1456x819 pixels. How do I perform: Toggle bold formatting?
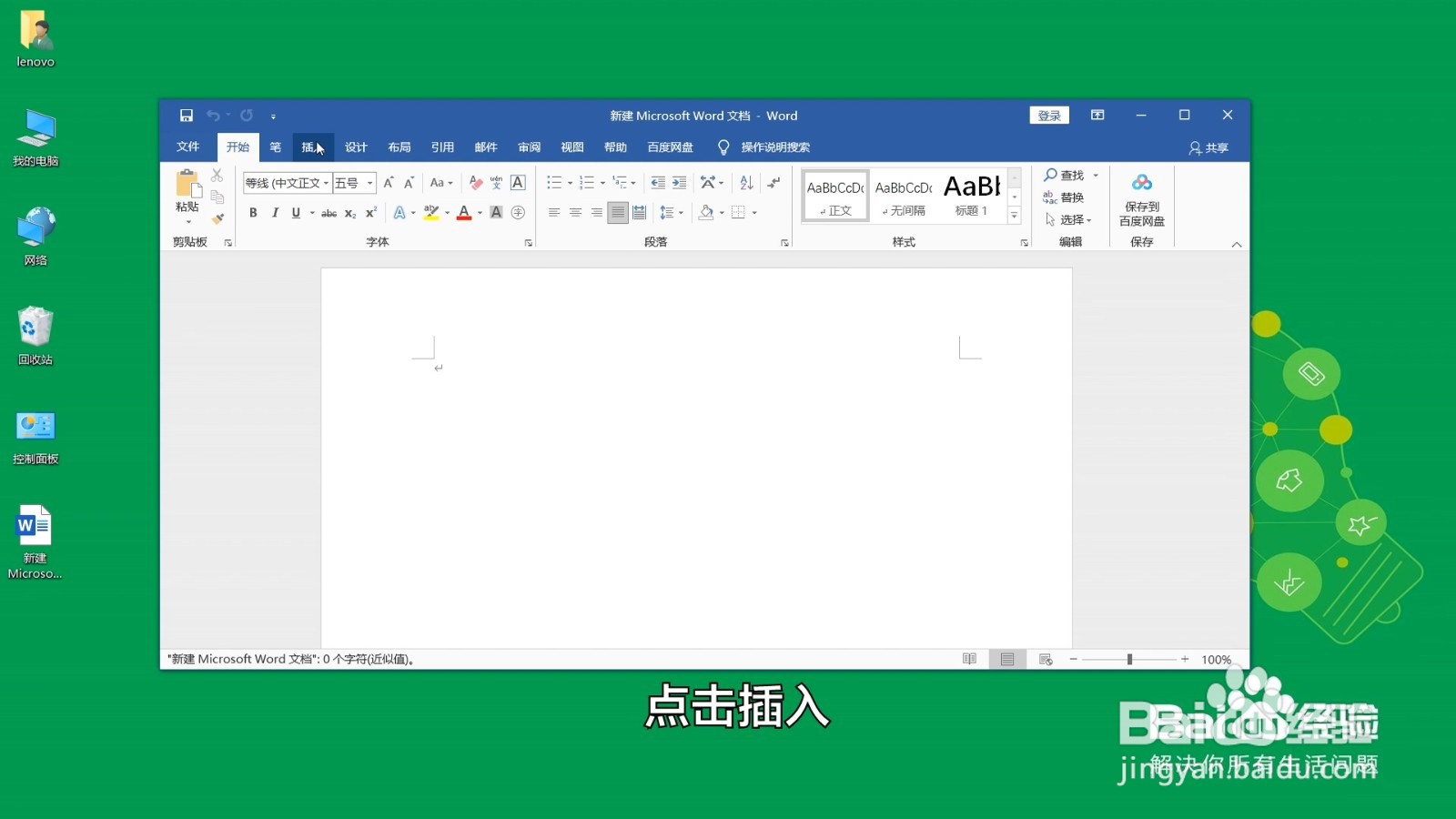click(253, 213)
